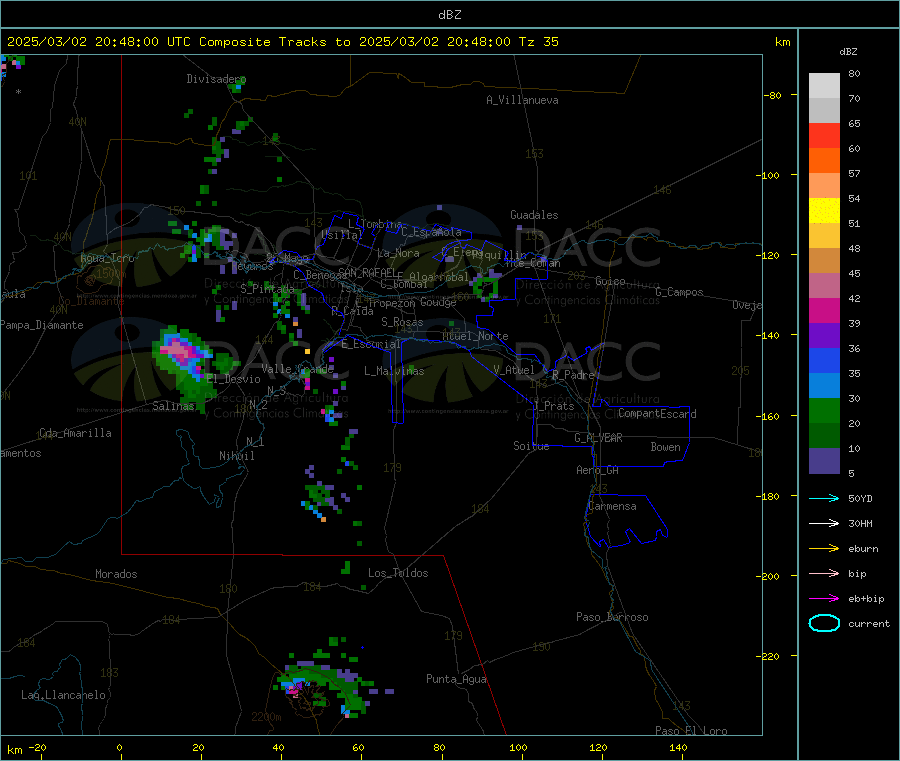Pick the yellow 54-51 dBZ swatch
The width and height of the screenshot is (900, 761).
[x=824, y=211]
